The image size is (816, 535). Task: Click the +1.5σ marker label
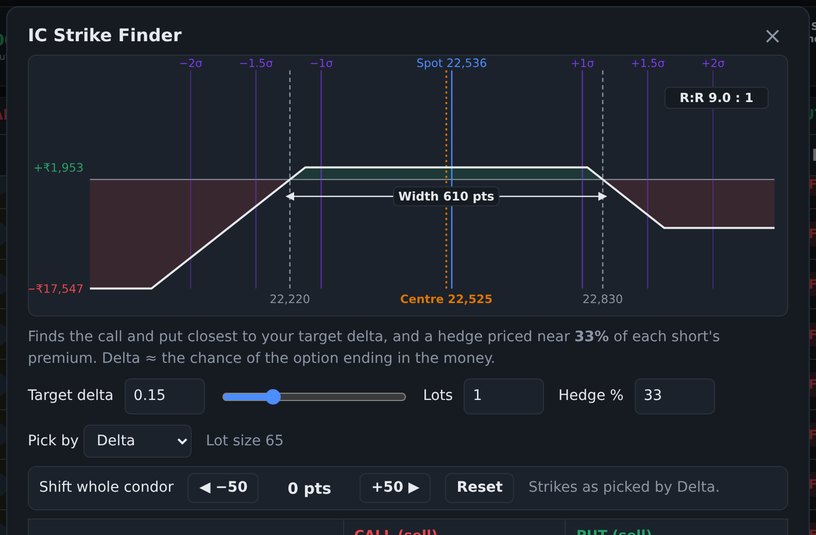pyautogui.click(x=647, y=63)
